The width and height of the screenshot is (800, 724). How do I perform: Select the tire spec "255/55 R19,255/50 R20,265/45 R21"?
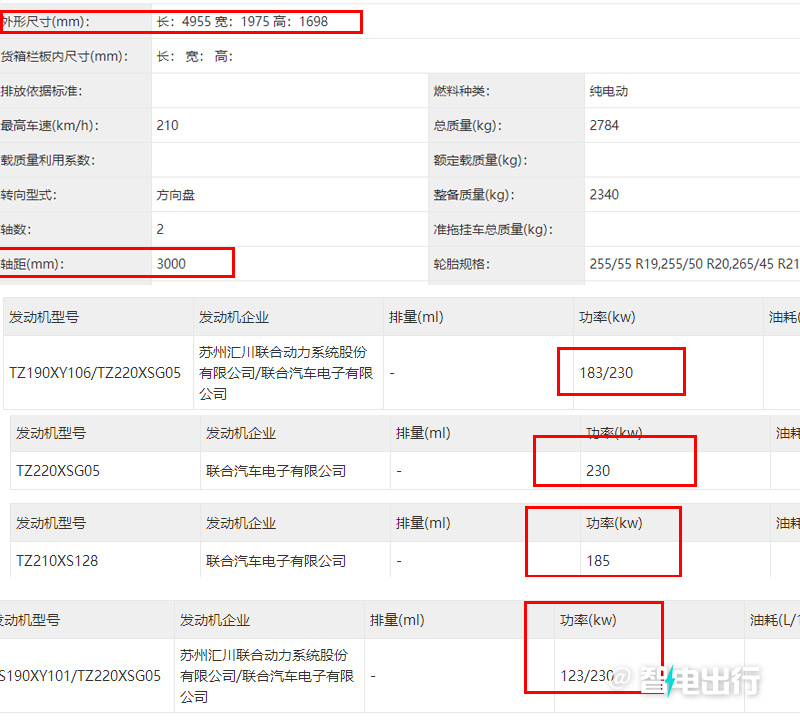pos(694,264)
